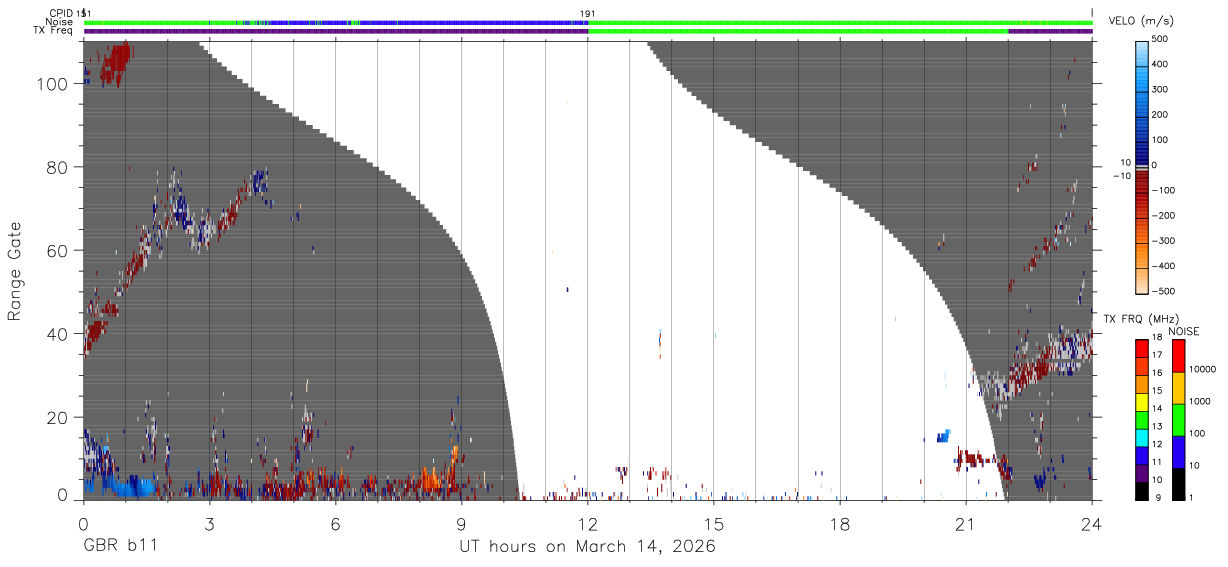This screenshot has width=1228, height=567.
Task: Click the red NOISE legend swatch
Action: pos(1179,355)
